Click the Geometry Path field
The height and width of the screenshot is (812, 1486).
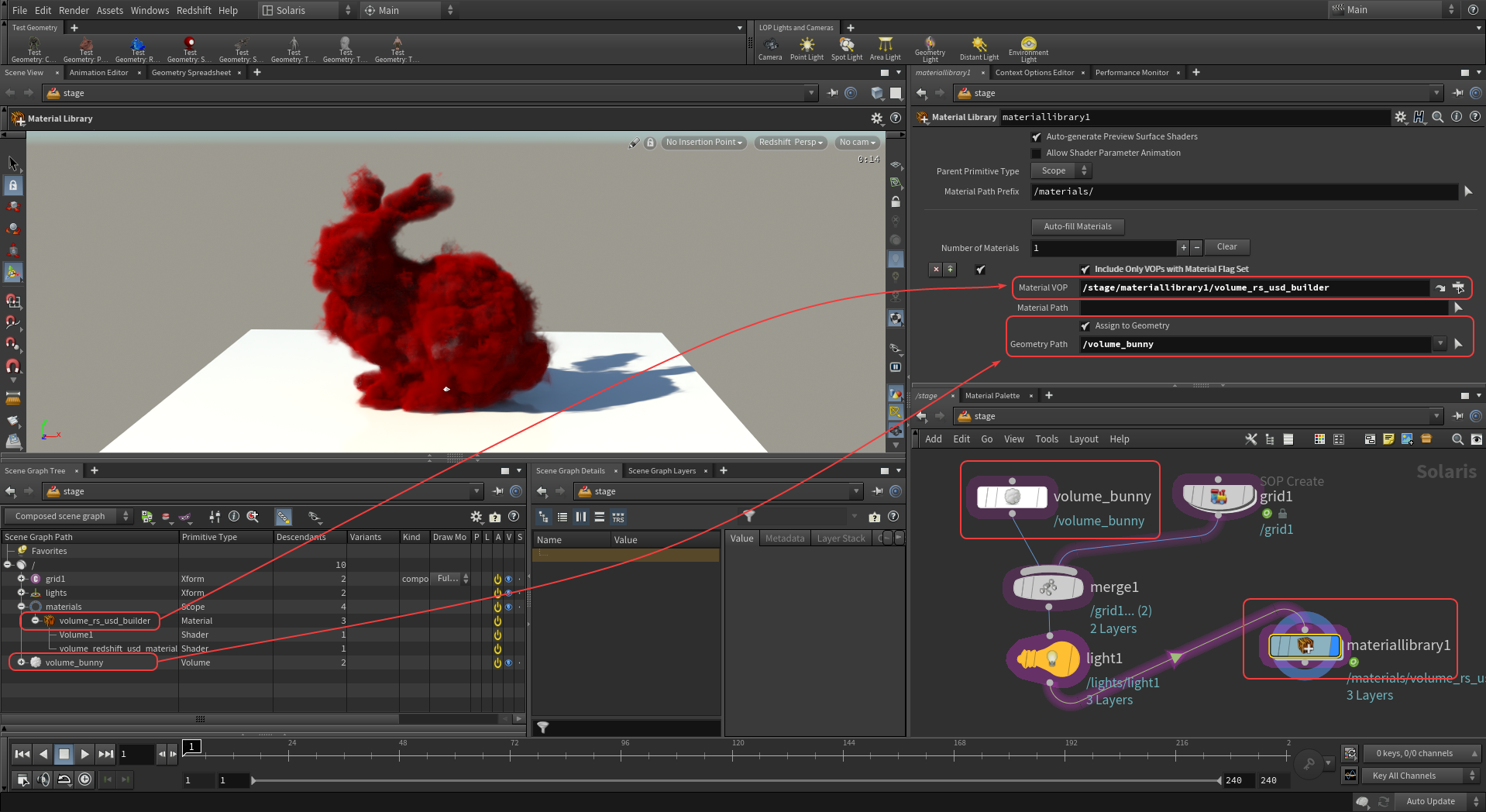point(1255,344)
